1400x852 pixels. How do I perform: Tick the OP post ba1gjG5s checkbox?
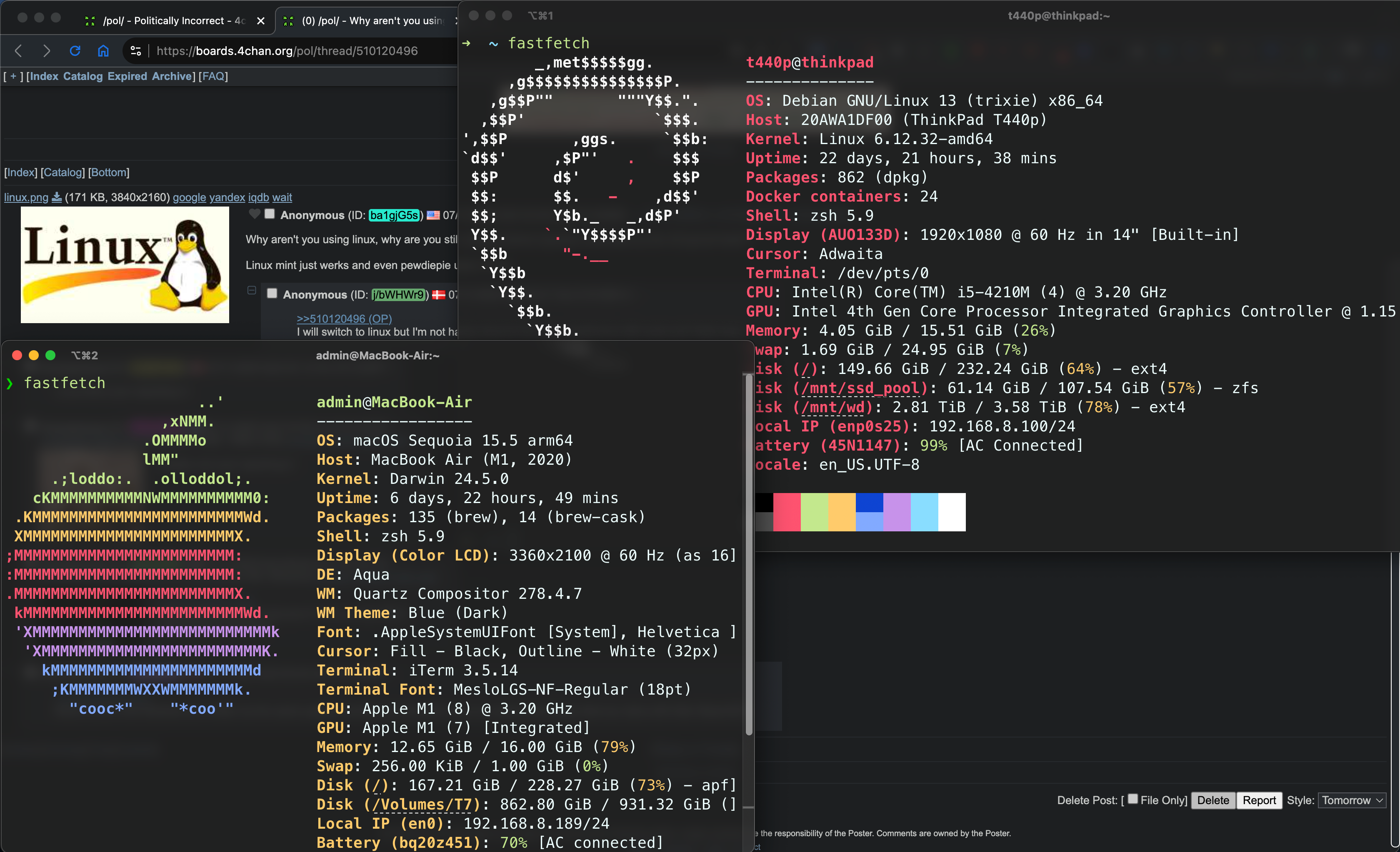pos(270,214)
